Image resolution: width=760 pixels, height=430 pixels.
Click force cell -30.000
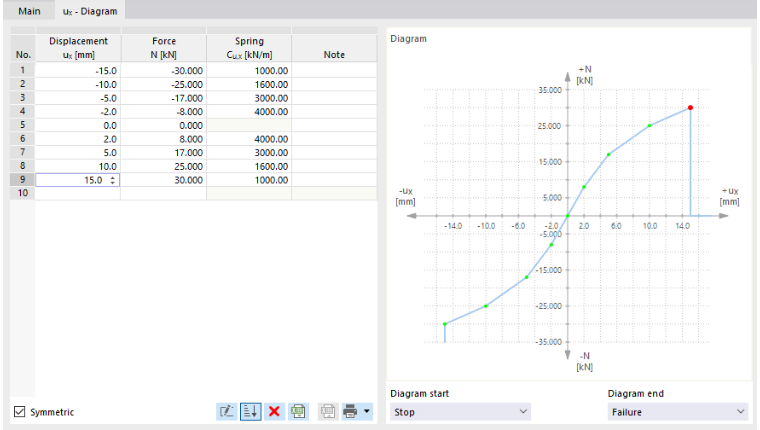[164, 71]
